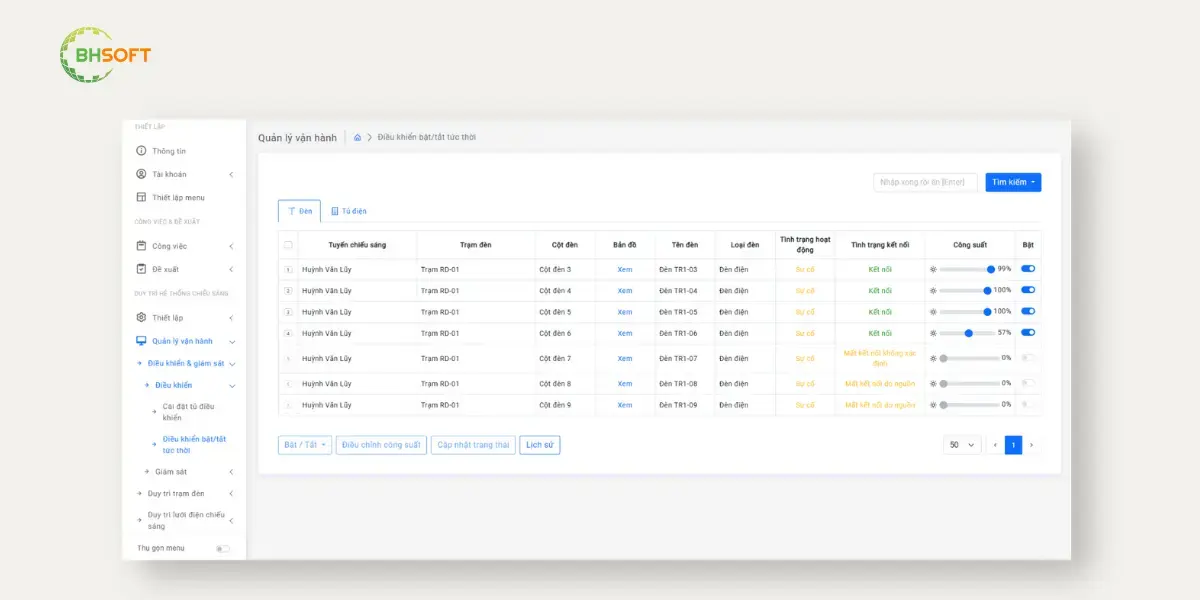Click the home icon in breadcrumb
Image resolution: width=1200 pixels, height=600 pixels.
(x=357, y=137)
